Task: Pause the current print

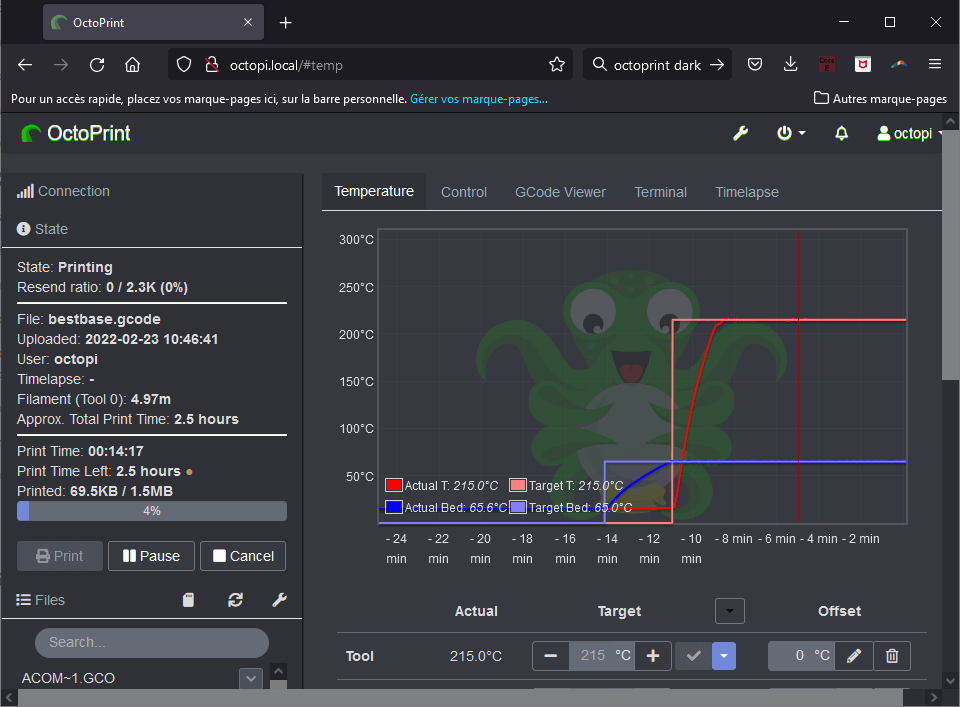Action: [x=151, y=556]
